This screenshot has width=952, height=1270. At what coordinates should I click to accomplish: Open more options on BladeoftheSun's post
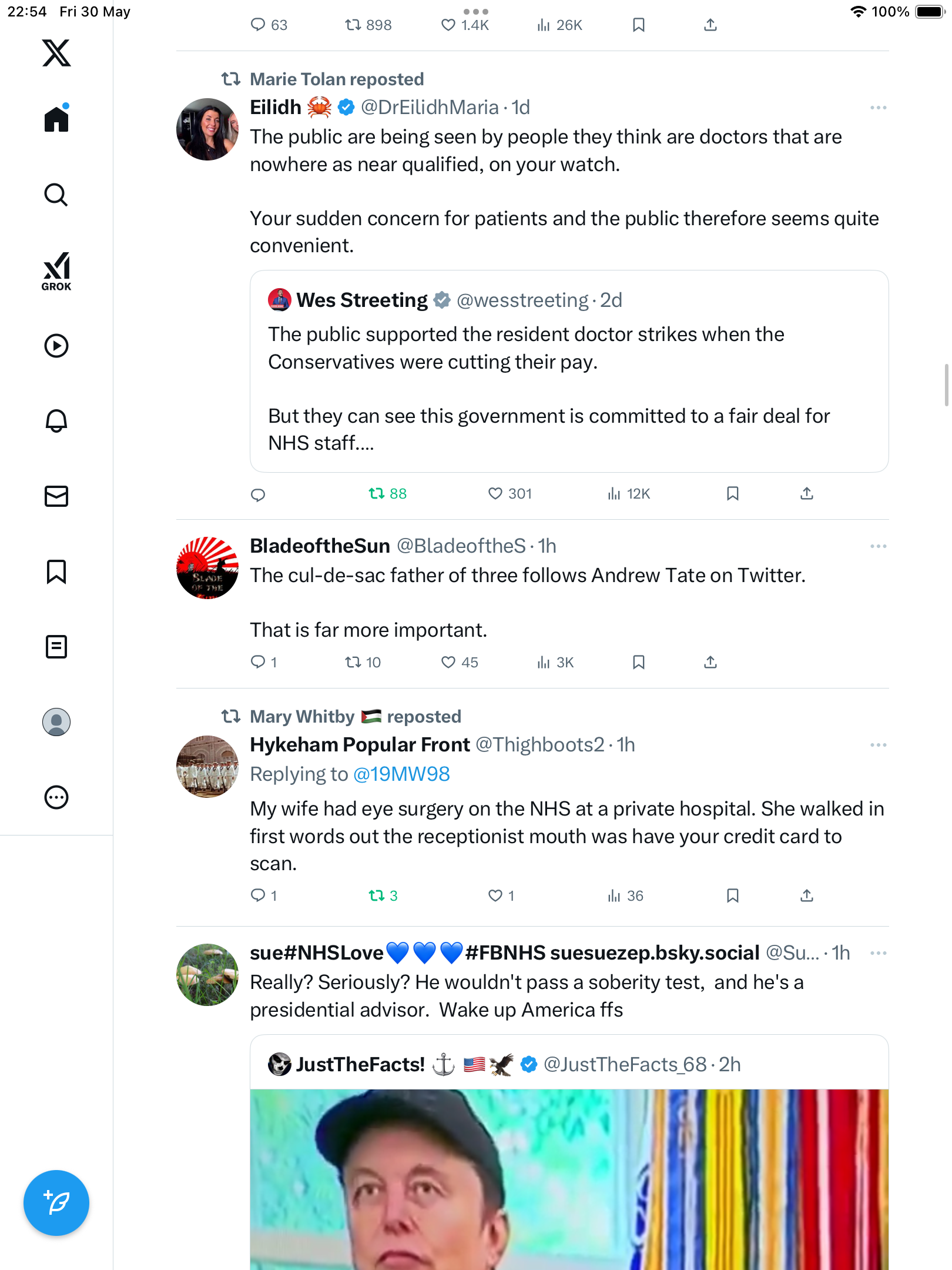879,546
